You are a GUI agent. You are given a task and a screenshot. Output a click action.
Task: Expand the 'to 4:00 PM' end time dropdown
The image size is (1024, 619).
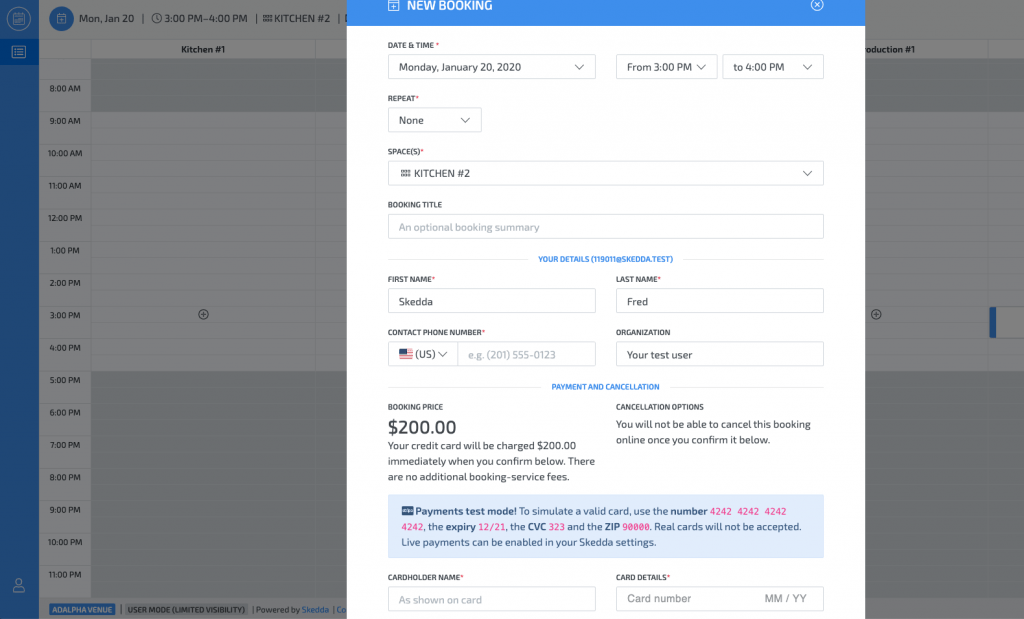point(772,67)
